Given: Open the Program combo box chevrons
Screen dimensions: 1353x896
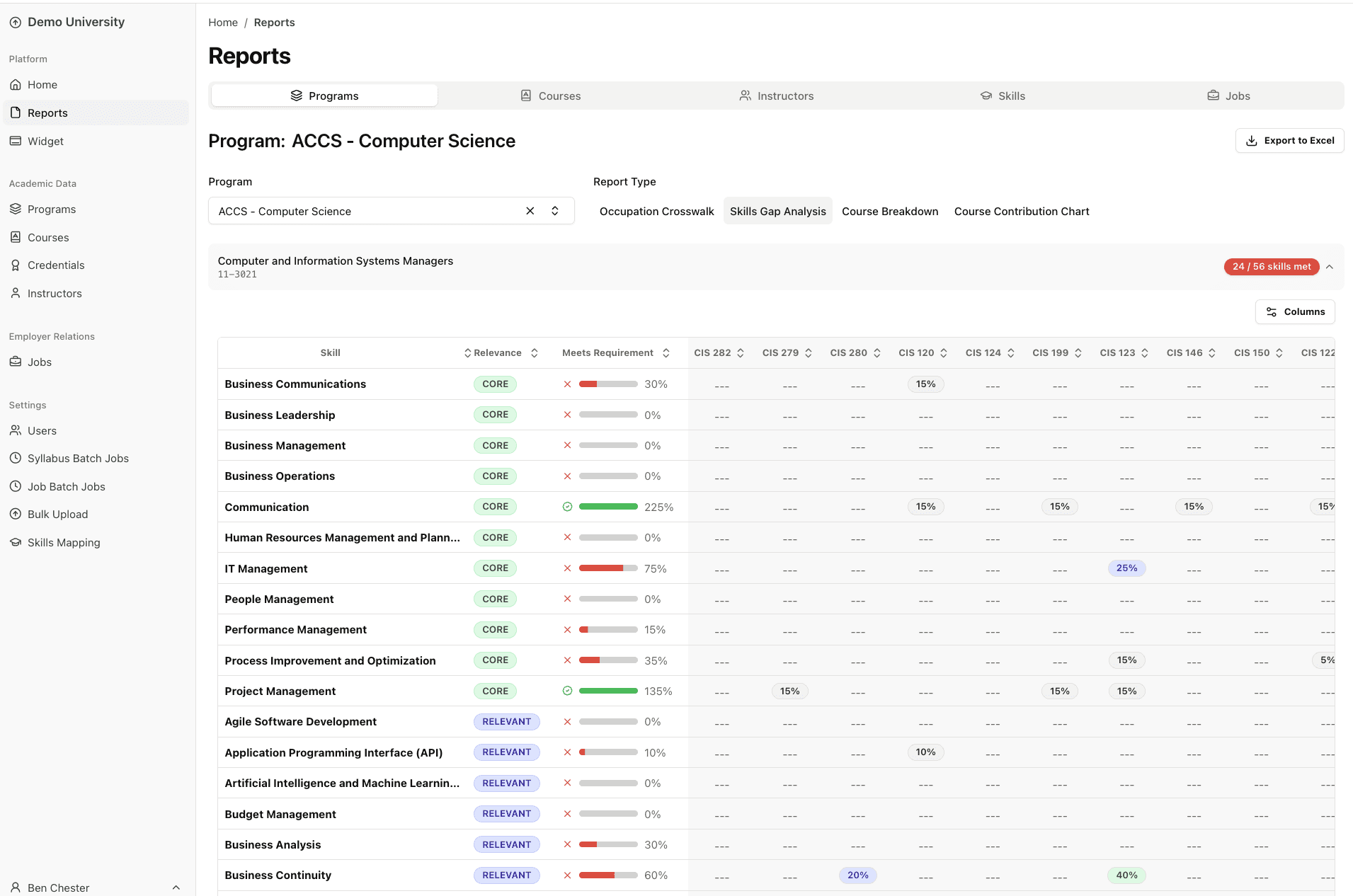Looking at the screenshot, I should pos(555,211).
